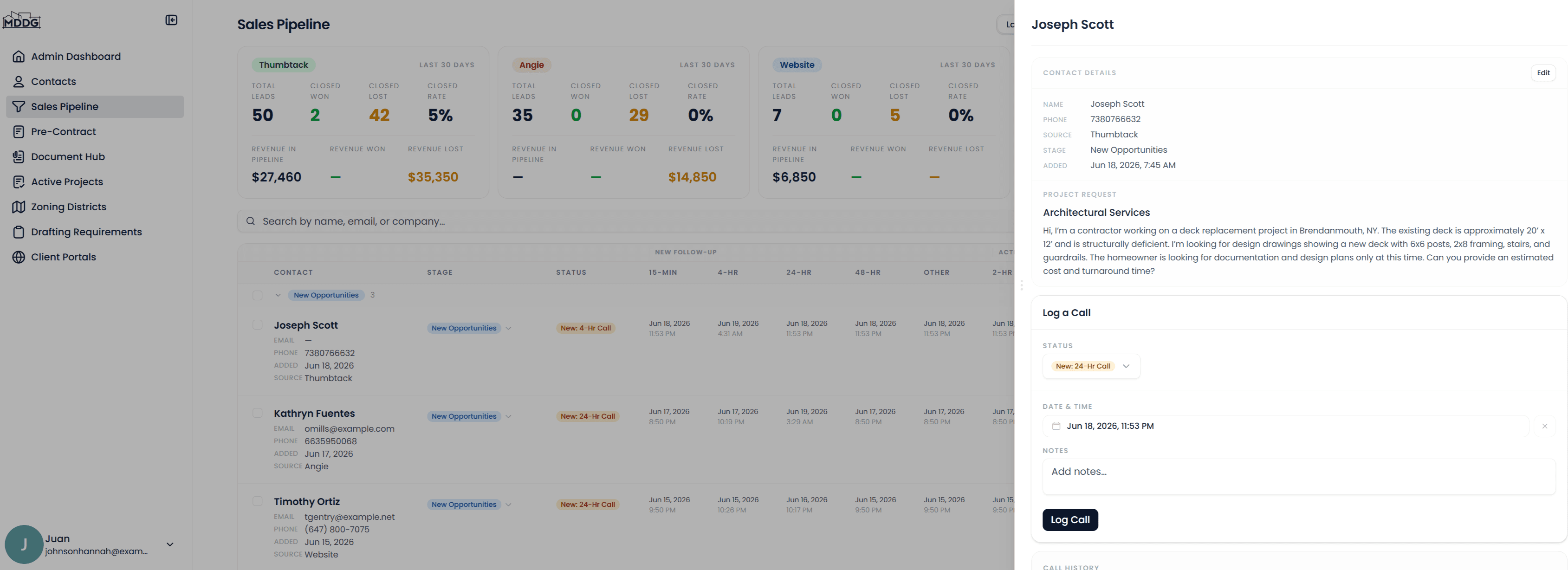This screenshot has height=570, width=1568.
Task: Click the Drafting Requirements clipboard icon
Action: tap(19, 232)
